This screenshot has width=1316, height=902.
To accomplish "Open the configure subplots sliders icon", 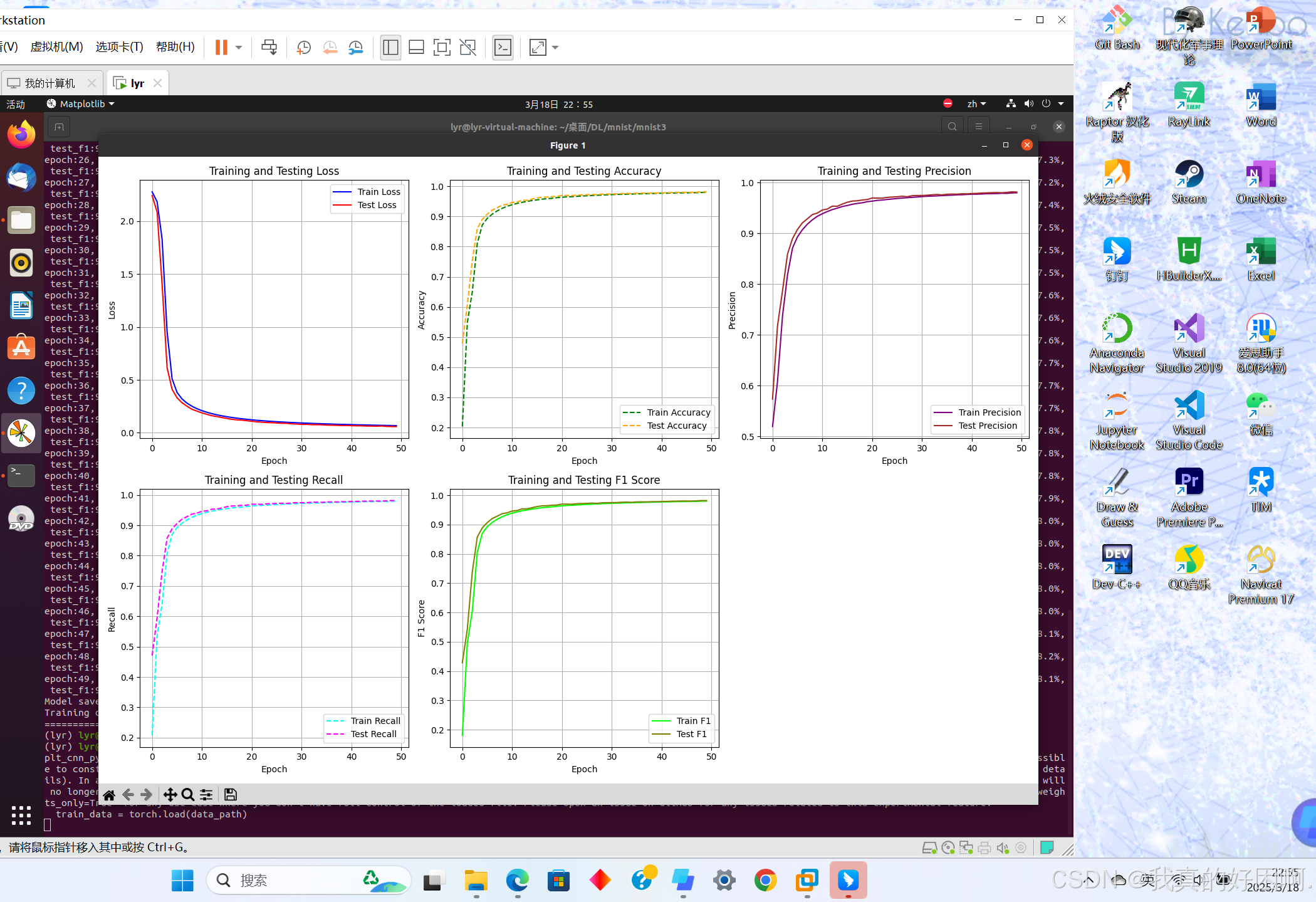I will (x=206, y=795).
